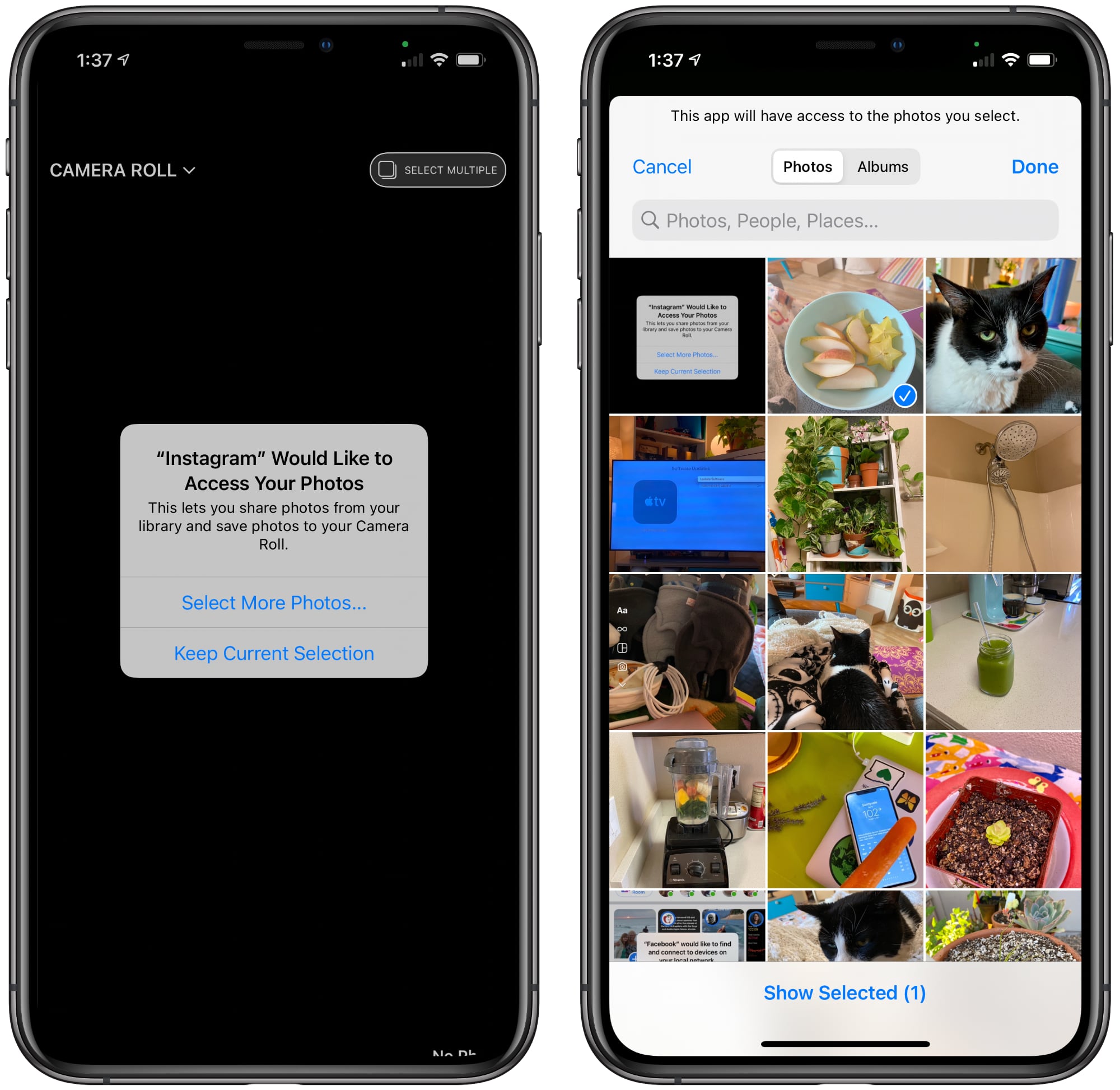This screenshot has height=1090, width=1120.
Task: Expand CAMERA ROLL dropdown menu
Action: pyautogui.click(x=120, y=169)
